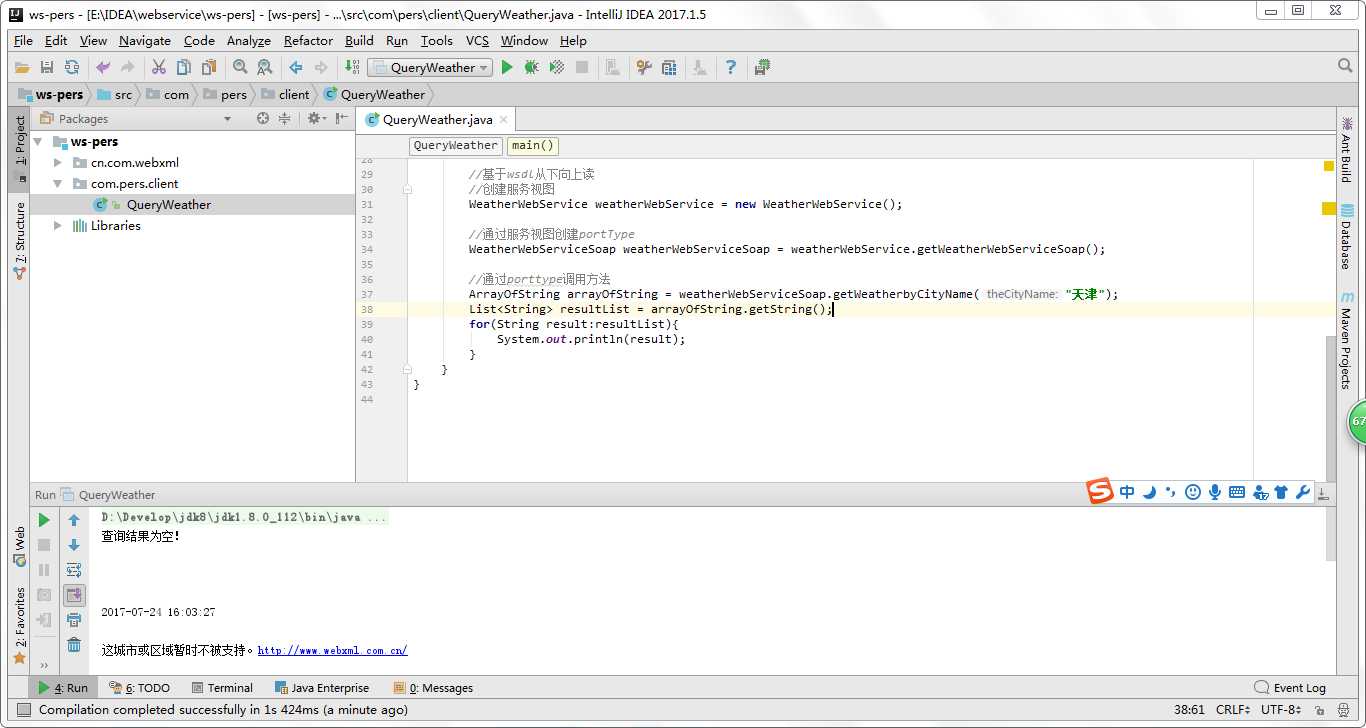Run QueryWeather with the green toolbar play icon
The width and height of the screenshot is (1366, 728).
coord(507,67)
